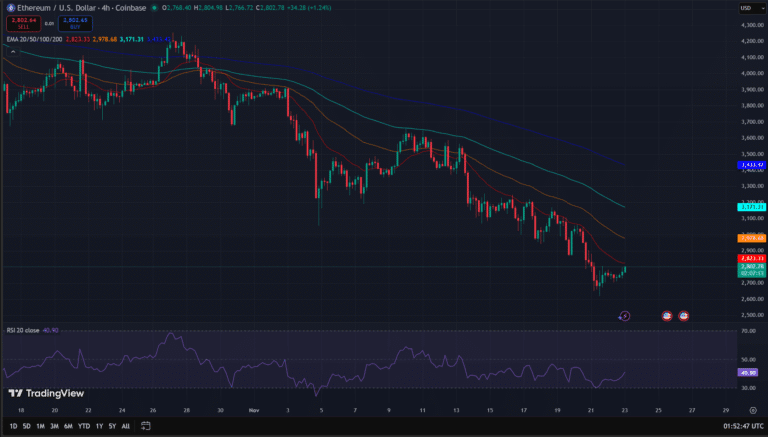
Task: Click the leftmost event marker near date 23
Action: [x=625, y=316]
